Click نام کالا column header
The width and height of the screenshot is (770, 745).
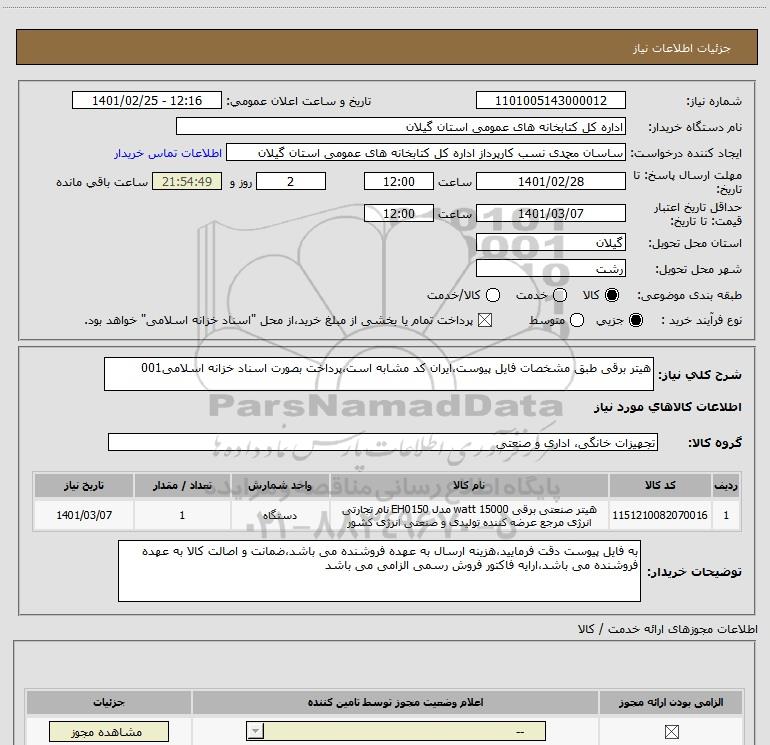469,485
